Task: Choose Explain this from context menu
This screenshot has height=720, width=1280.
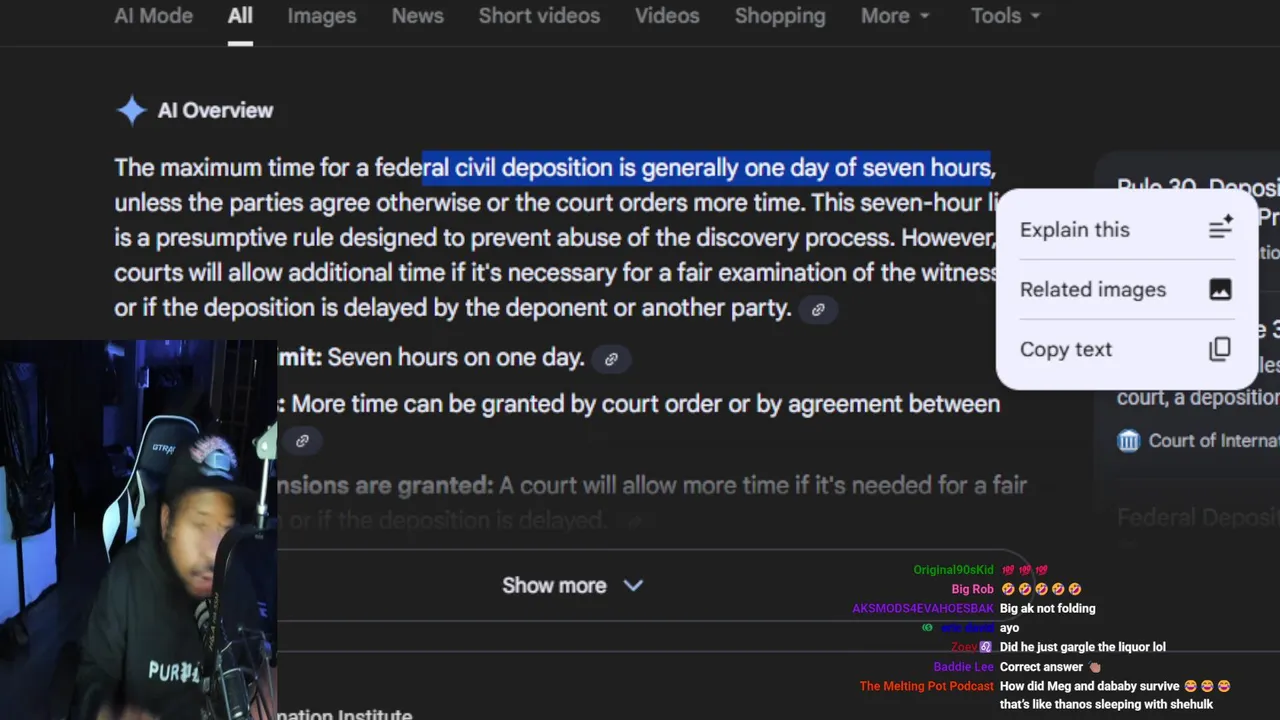Action: (1126, 229)
